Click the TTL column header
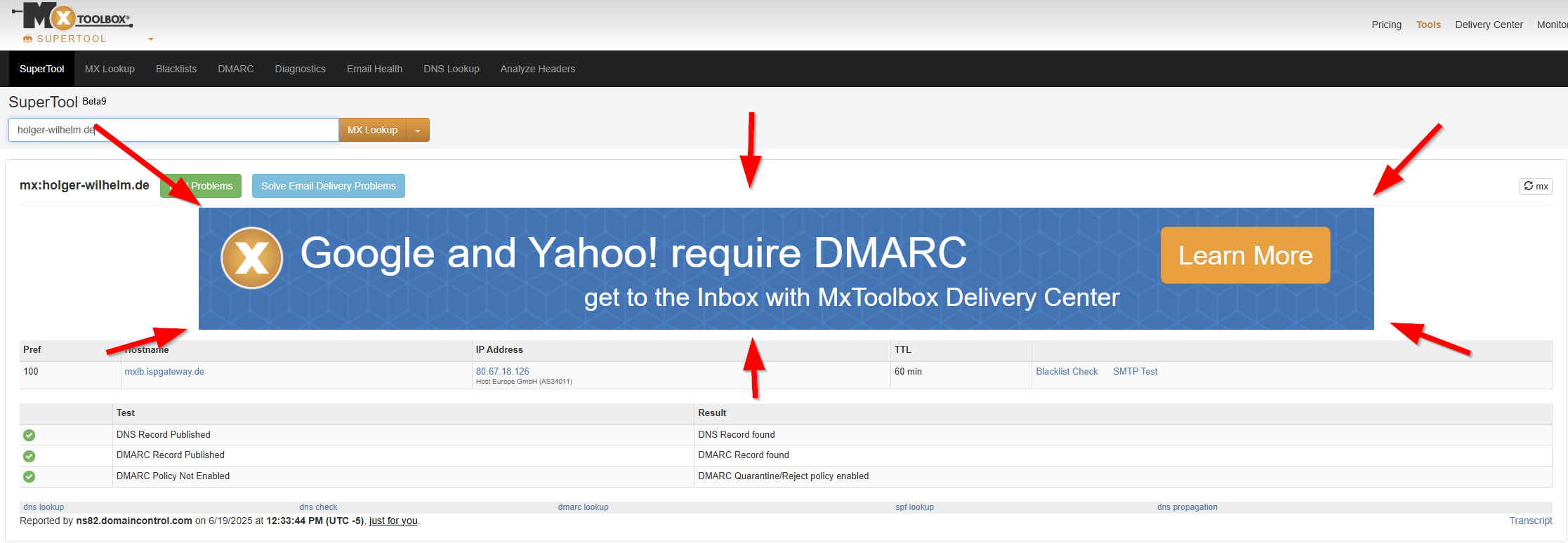The image size is (1568, 543). [902, 350]
